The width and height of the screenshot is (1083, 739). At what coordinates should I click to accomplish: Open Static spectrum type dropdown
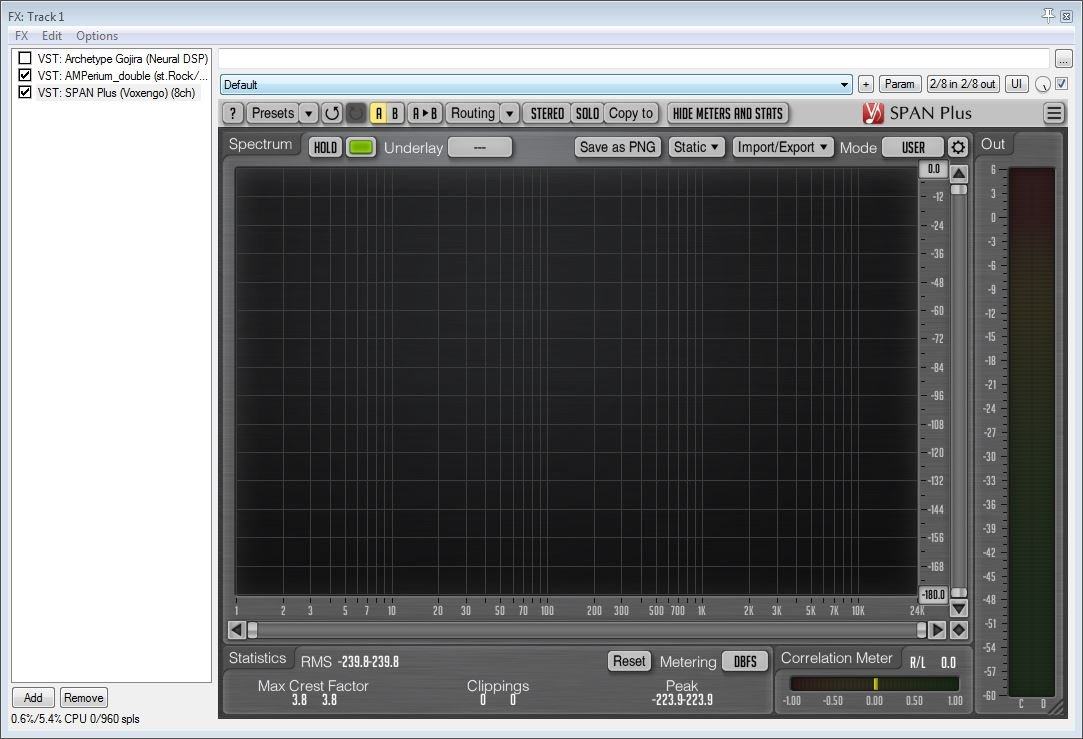pyautogui.click(x=696, y=147)
